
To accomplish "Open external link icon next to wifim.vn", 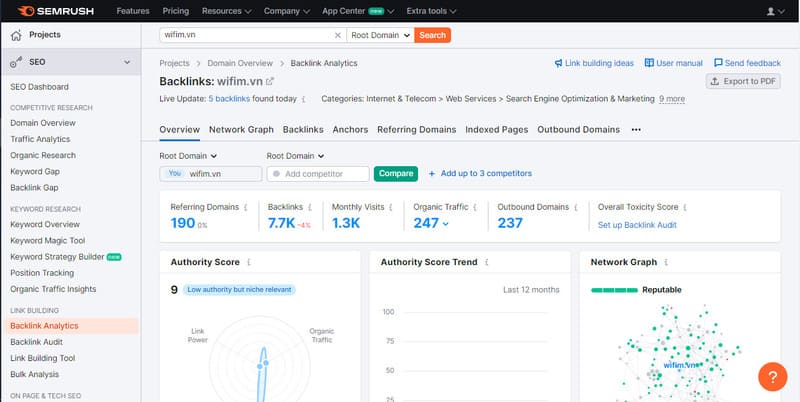I will click(270, 81).
